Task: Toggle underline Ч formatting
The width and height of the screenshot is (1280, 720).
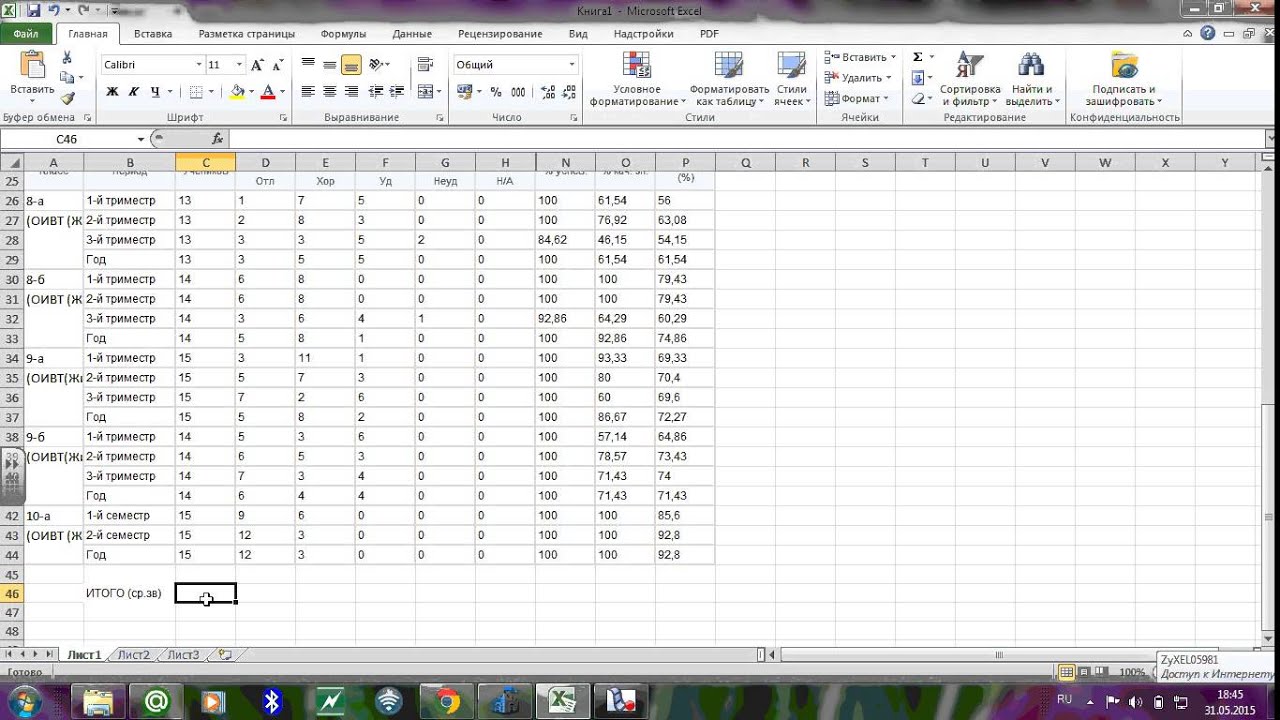Action: coord(155,91)
